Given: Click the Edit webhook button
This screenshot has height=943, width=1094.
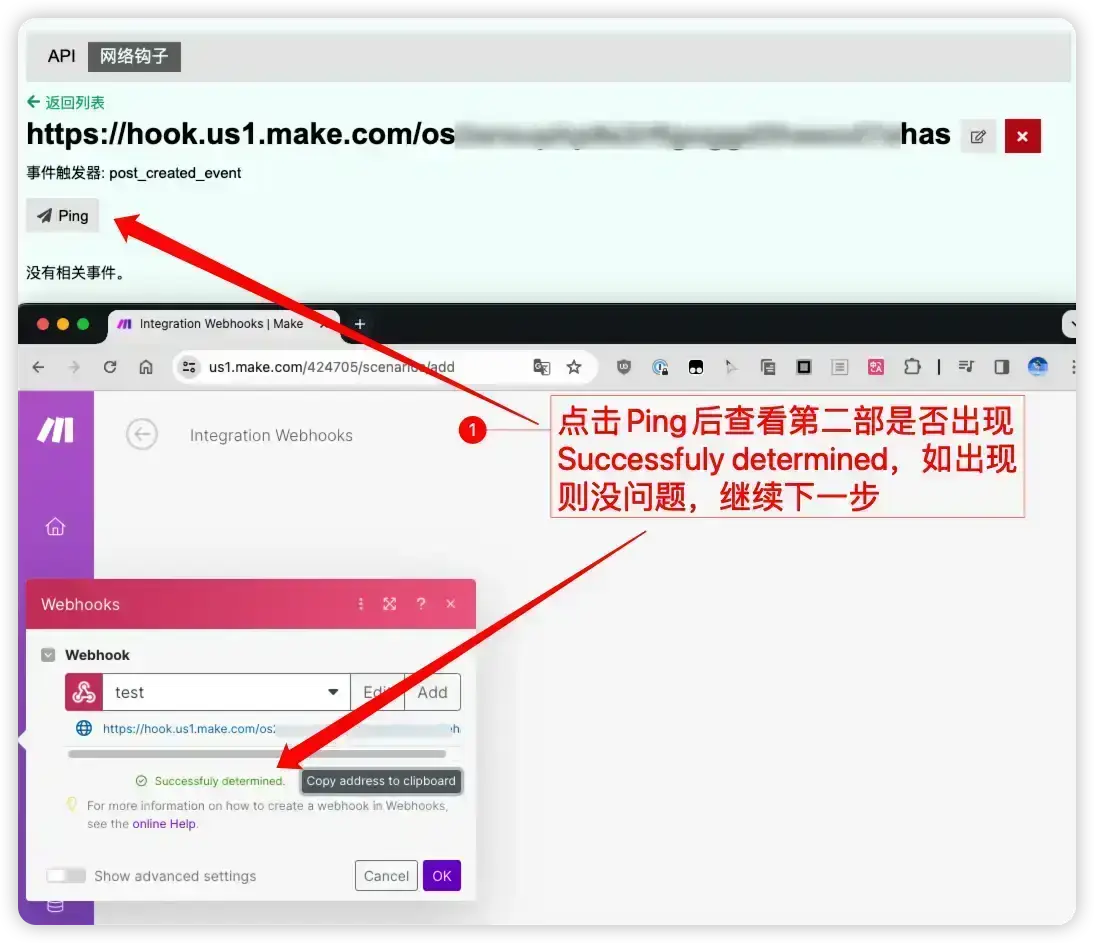Looking at the screenshot, I should pyautogui.click(x=377, y=692).
